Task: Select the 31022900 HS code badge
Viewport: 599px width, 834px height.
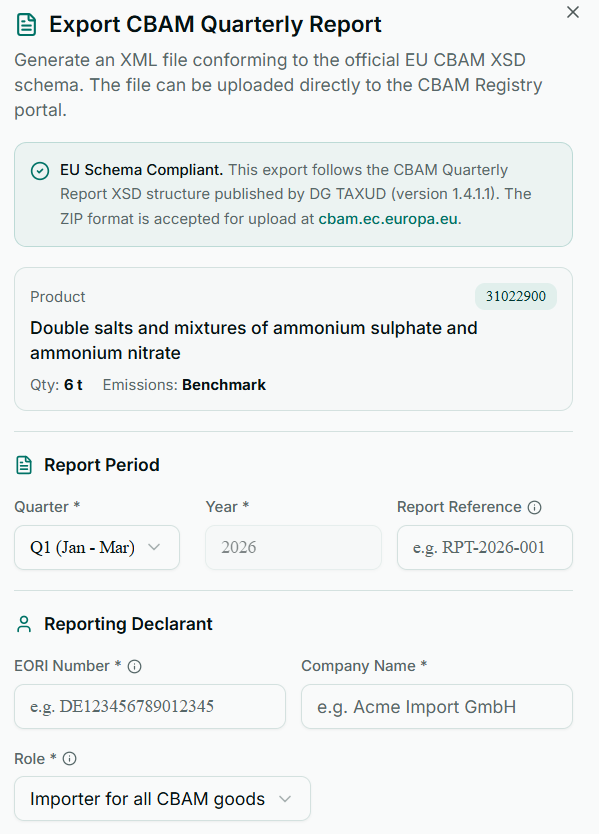Action: click(x=515, y=297)
